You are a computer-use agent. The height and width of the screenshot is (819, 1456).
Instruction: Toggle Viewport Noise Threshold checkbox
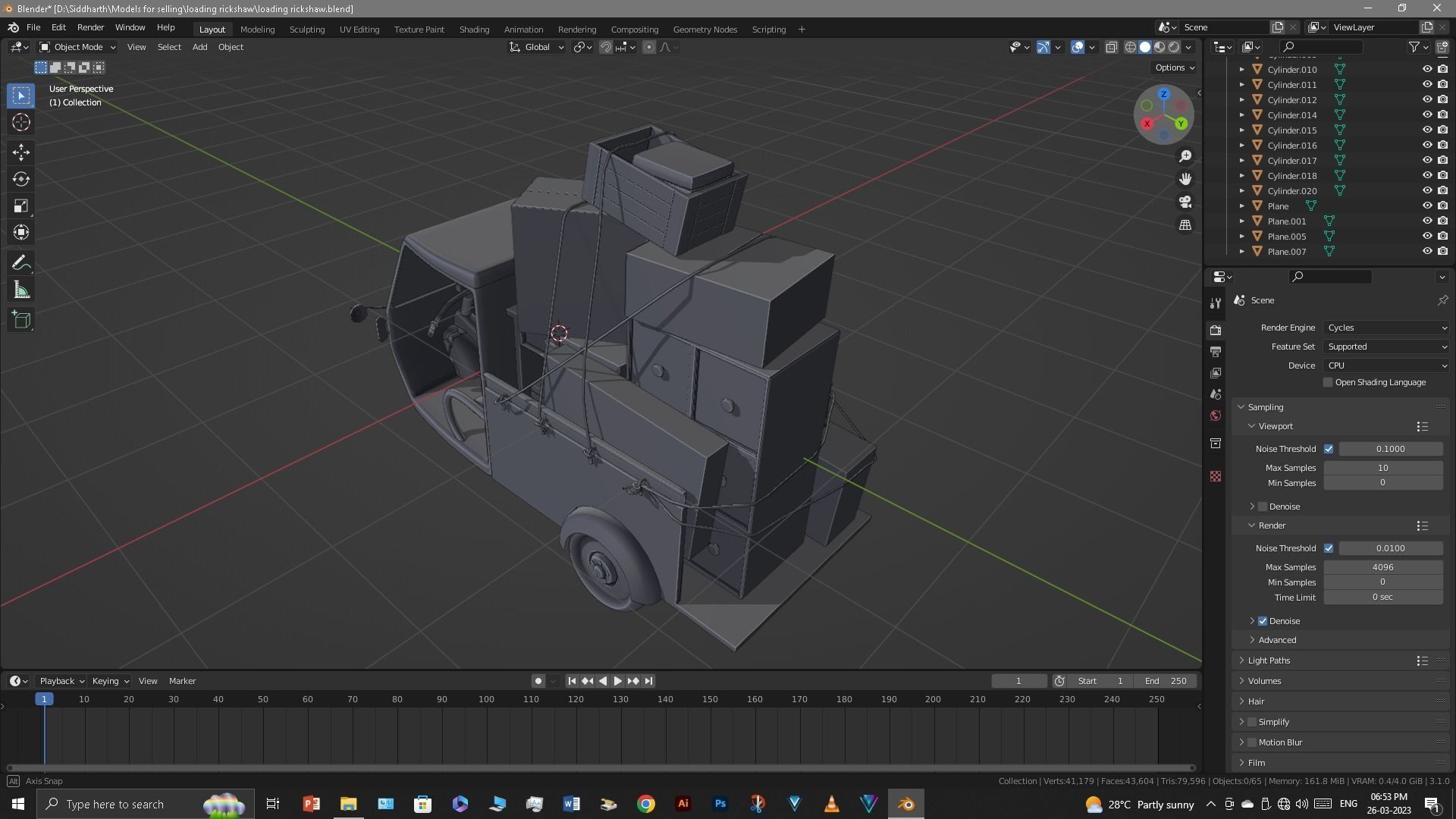click(x=1329, y=449)
